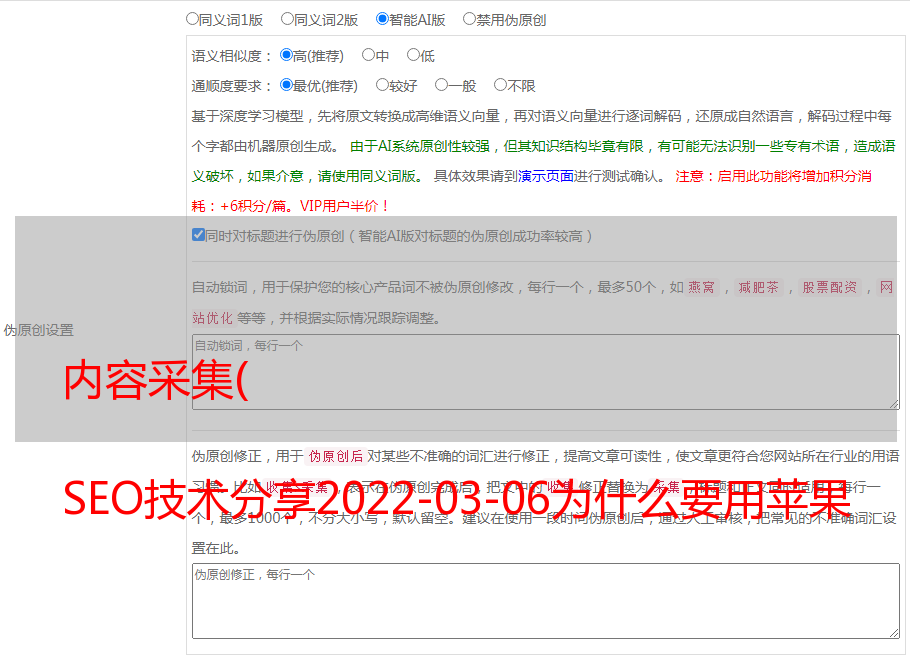
Task: Click the 伪原创修正 textarea resize handle
Action: (894, 633)
